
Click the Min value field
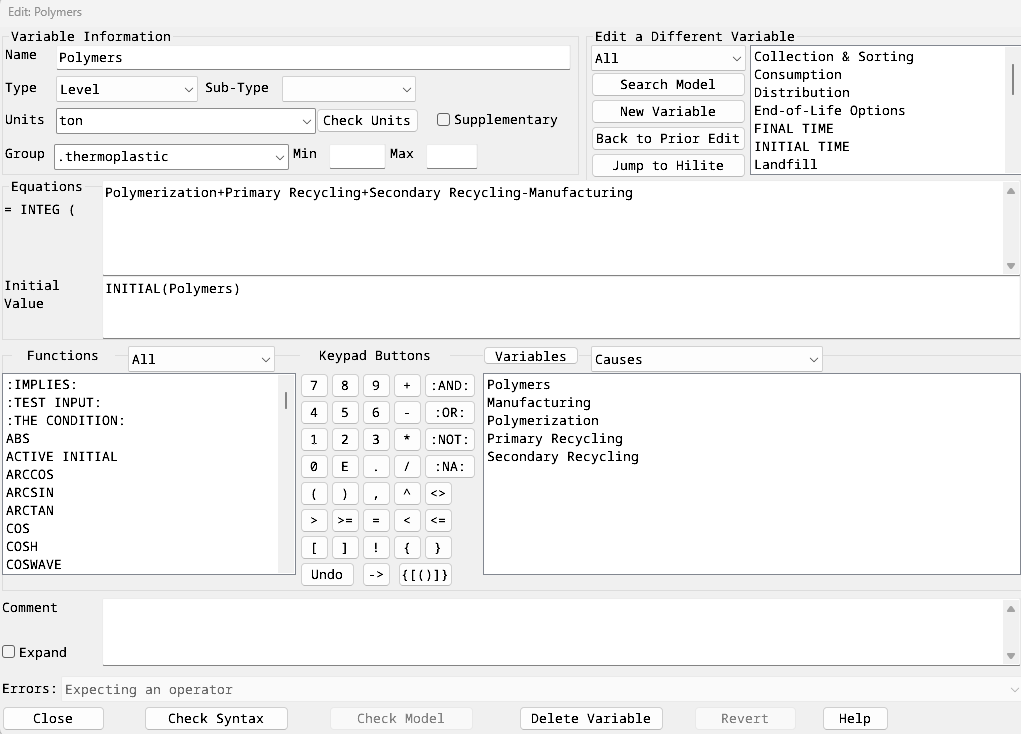(357, 156)
